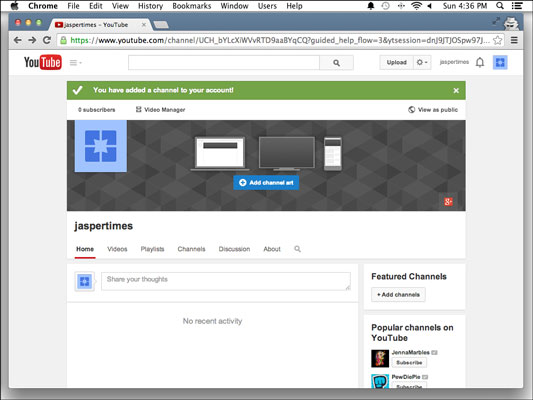
Task: Switch to the Videos tab
Action: point(117,249)
